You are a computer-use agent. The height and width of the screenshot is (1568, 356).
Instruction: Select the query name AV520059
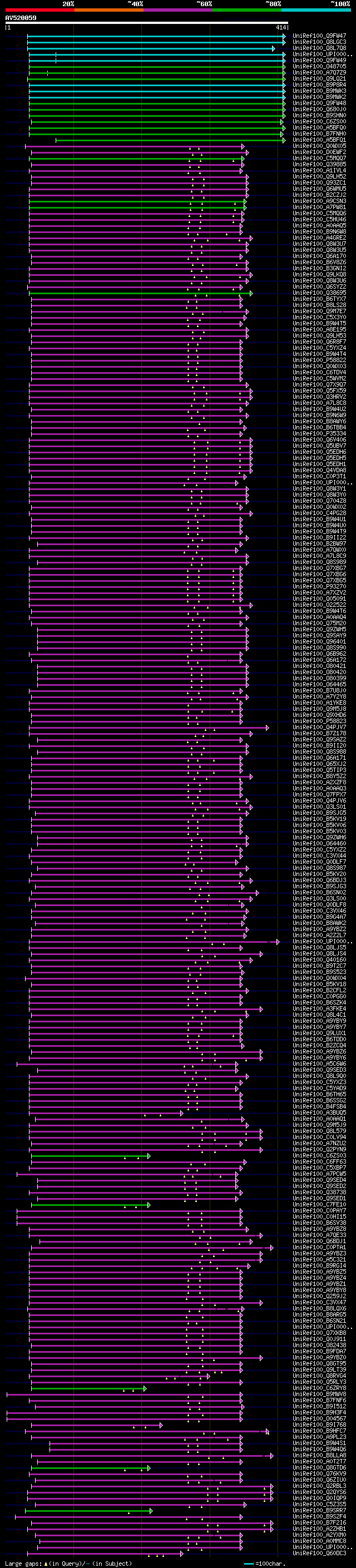(x=21, y=18)
